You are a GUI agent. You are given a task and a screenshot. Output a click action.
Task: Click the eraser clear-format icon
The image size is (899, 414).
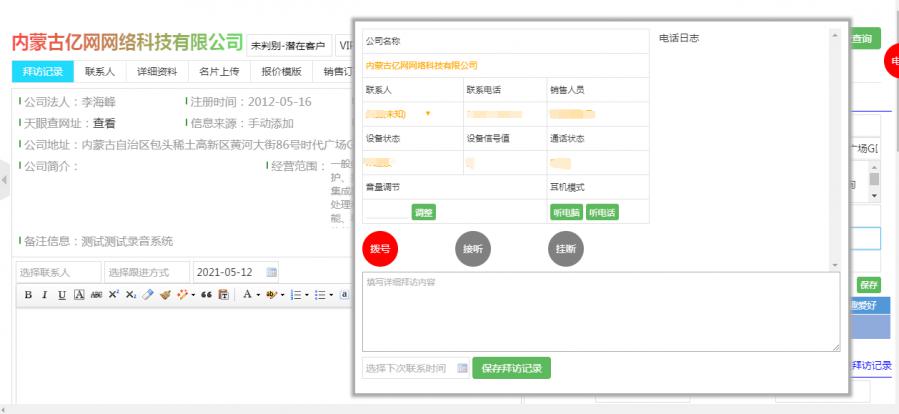(147, 295)
